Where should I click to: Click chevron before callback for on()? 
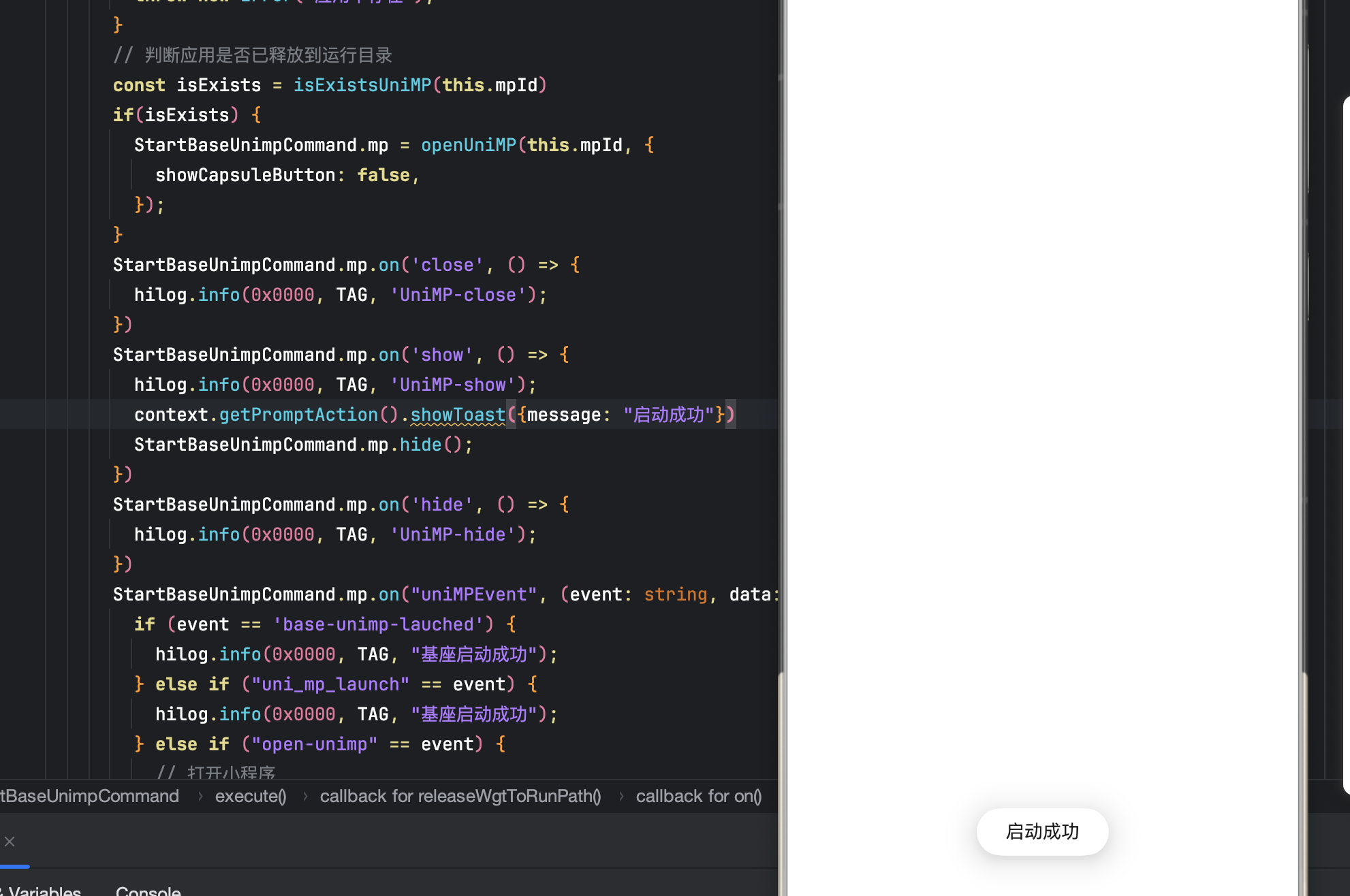(x=621, y=796)
